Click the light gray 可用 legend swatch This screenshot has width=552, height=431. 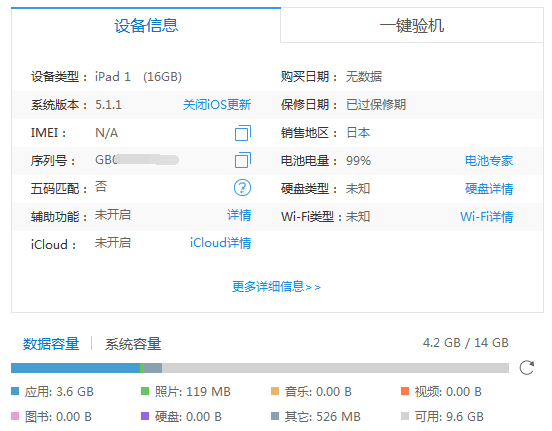(x=405, y=416)
